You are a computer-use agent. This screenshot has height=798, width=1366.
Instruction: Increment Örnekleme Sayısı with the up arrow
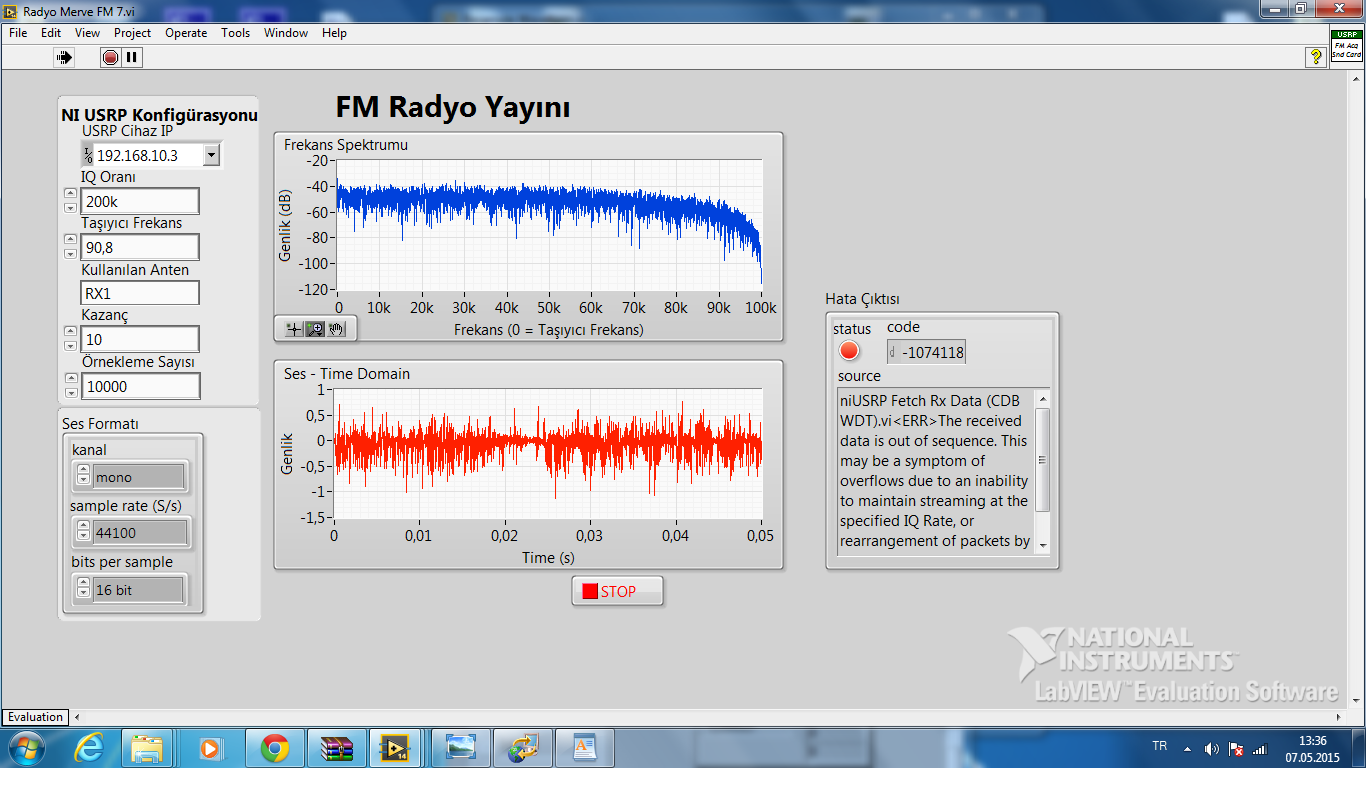(x=70, y=379)
